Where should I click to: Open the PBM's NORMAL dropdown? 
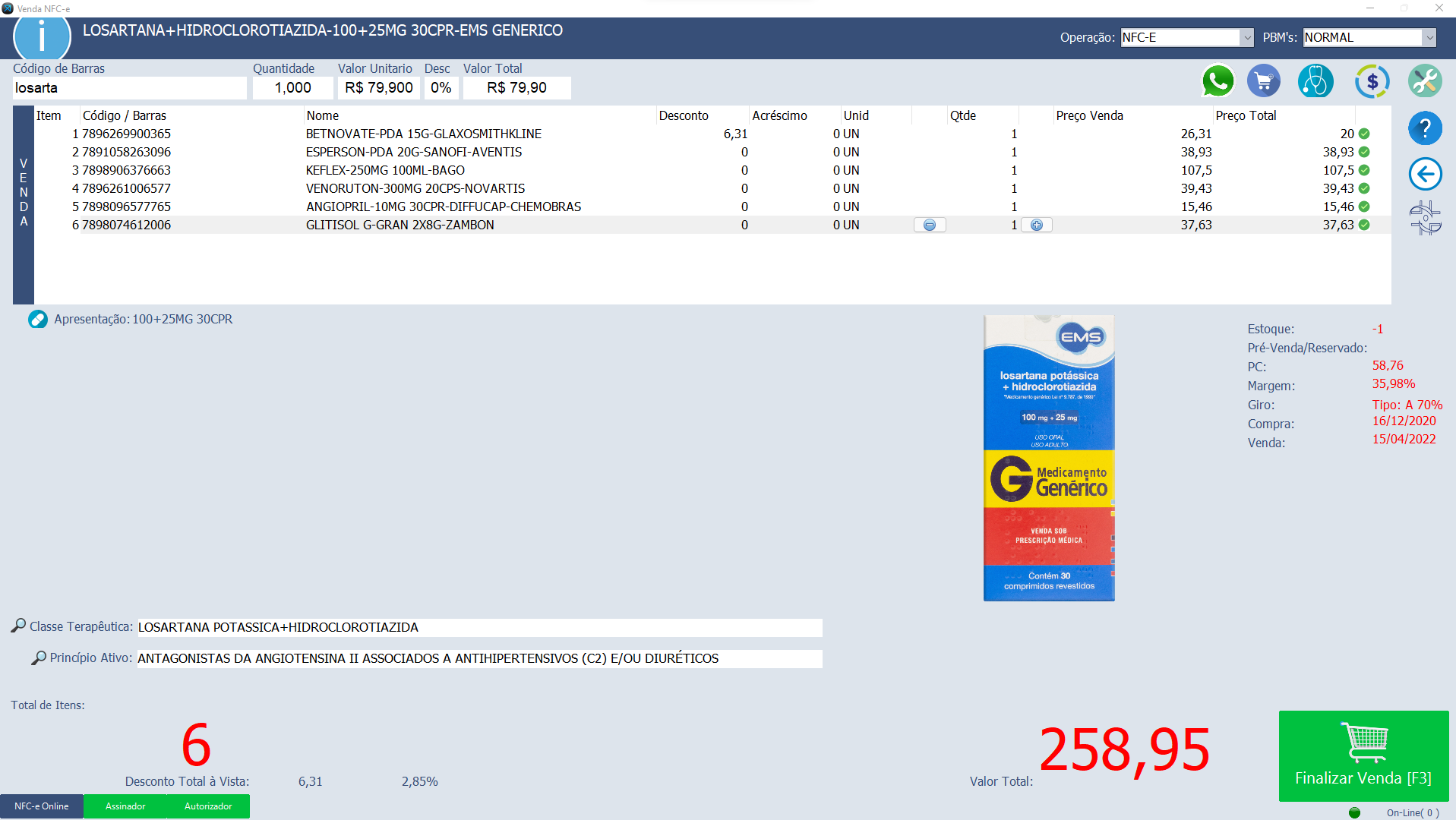click(x=1429, y=37)
